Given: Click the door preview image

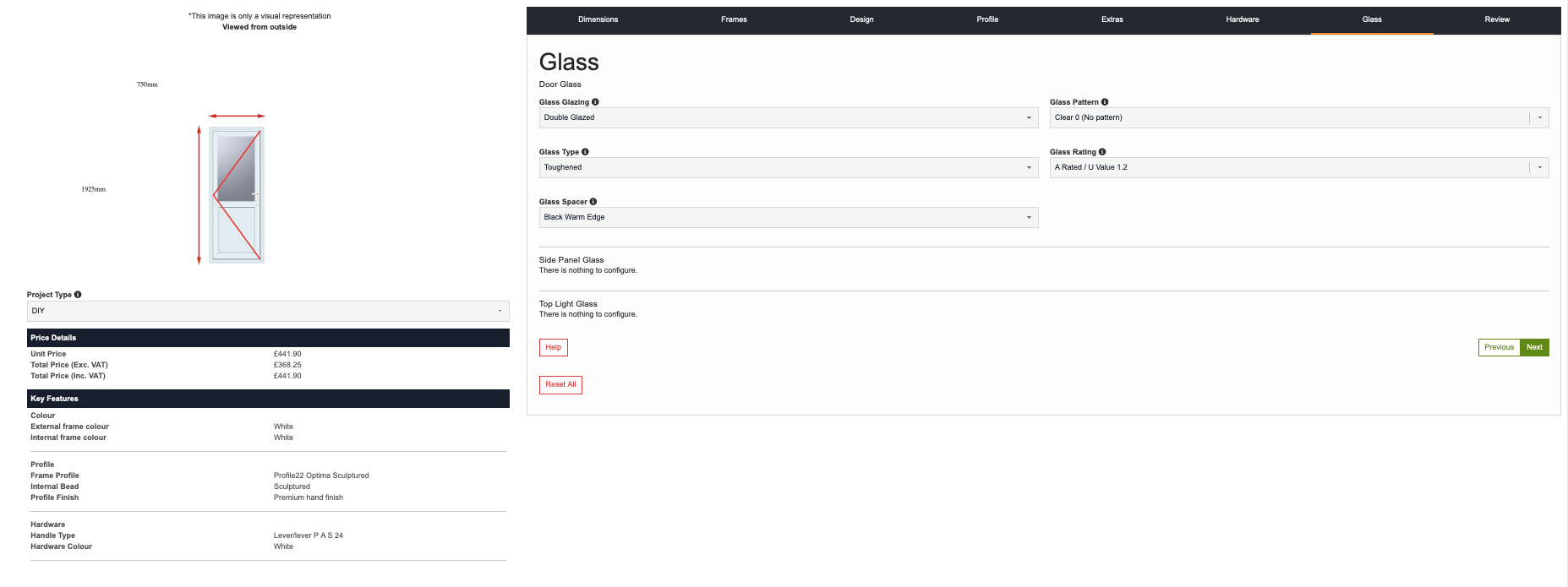Looking at the screenshot, I should click(x=237, y=195).
